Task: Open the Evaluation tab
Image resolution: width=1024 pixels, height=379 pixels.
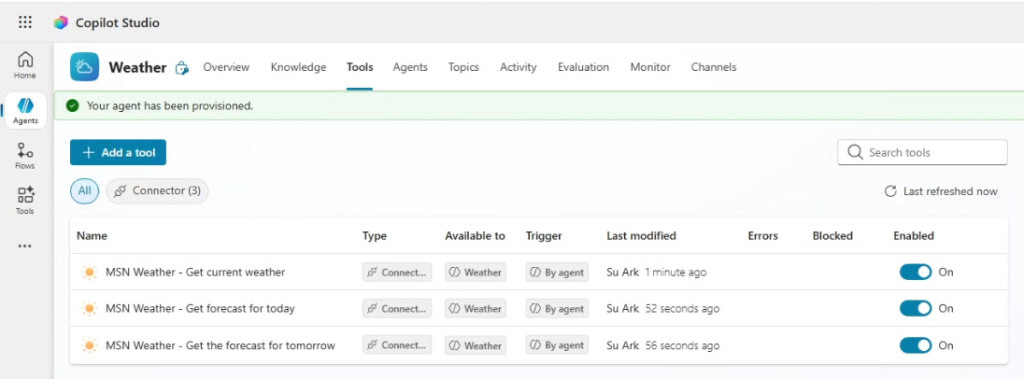Action: click(x=583, y=67)
